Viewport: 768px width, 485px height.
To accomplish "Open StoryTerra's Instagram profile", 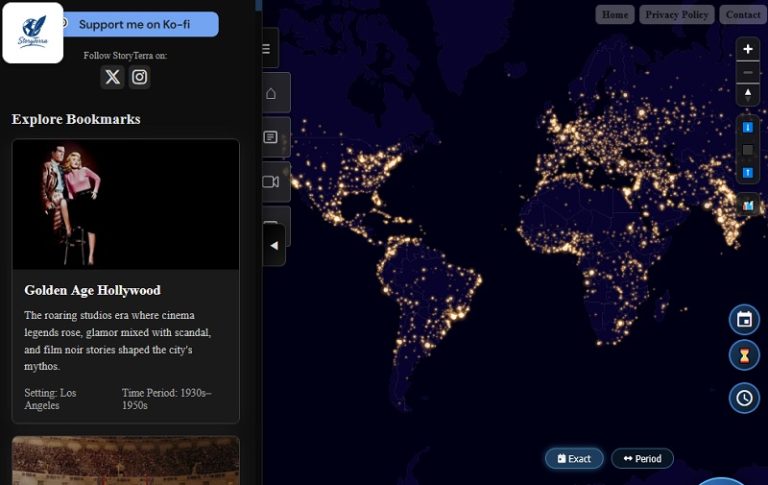I will 140,77.
